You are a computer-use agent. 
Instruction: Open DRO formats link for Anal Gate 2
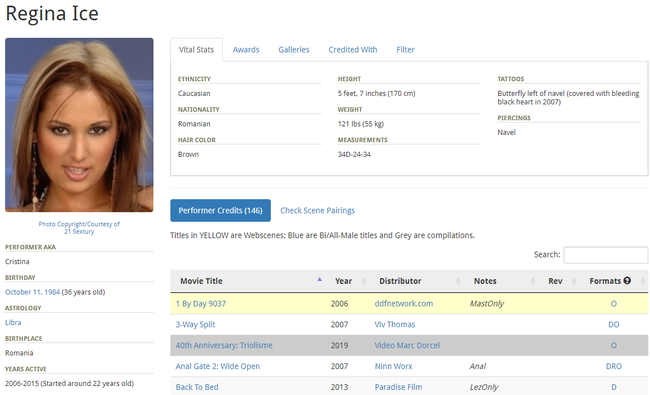point(614,366)
